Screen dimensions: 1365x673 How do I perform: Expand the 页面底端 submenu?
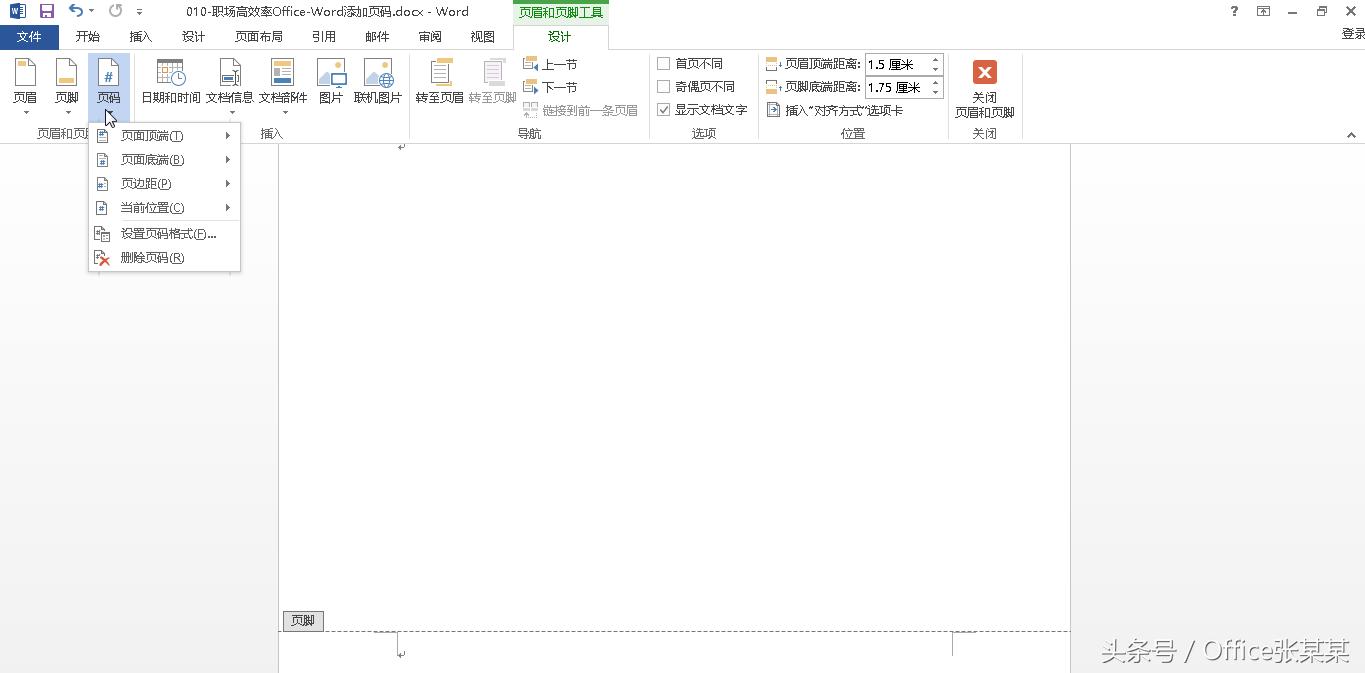tap(150, 159)
